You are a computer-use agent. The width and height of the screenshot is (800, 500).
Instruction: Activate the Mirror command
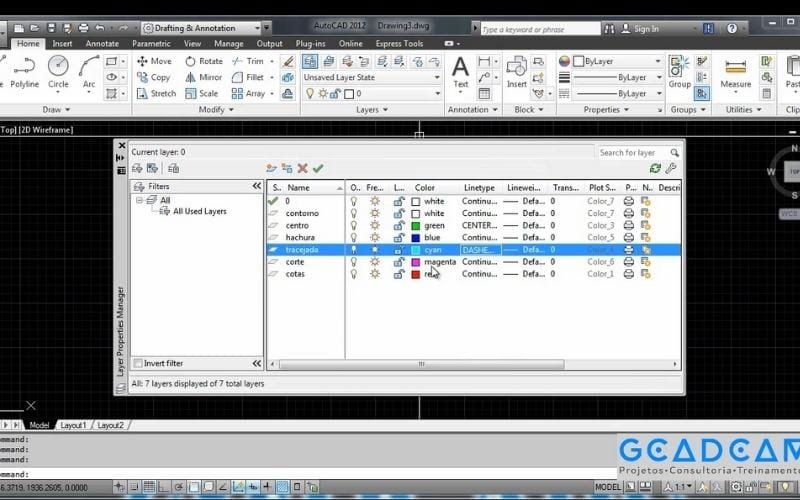coord(204,78)
